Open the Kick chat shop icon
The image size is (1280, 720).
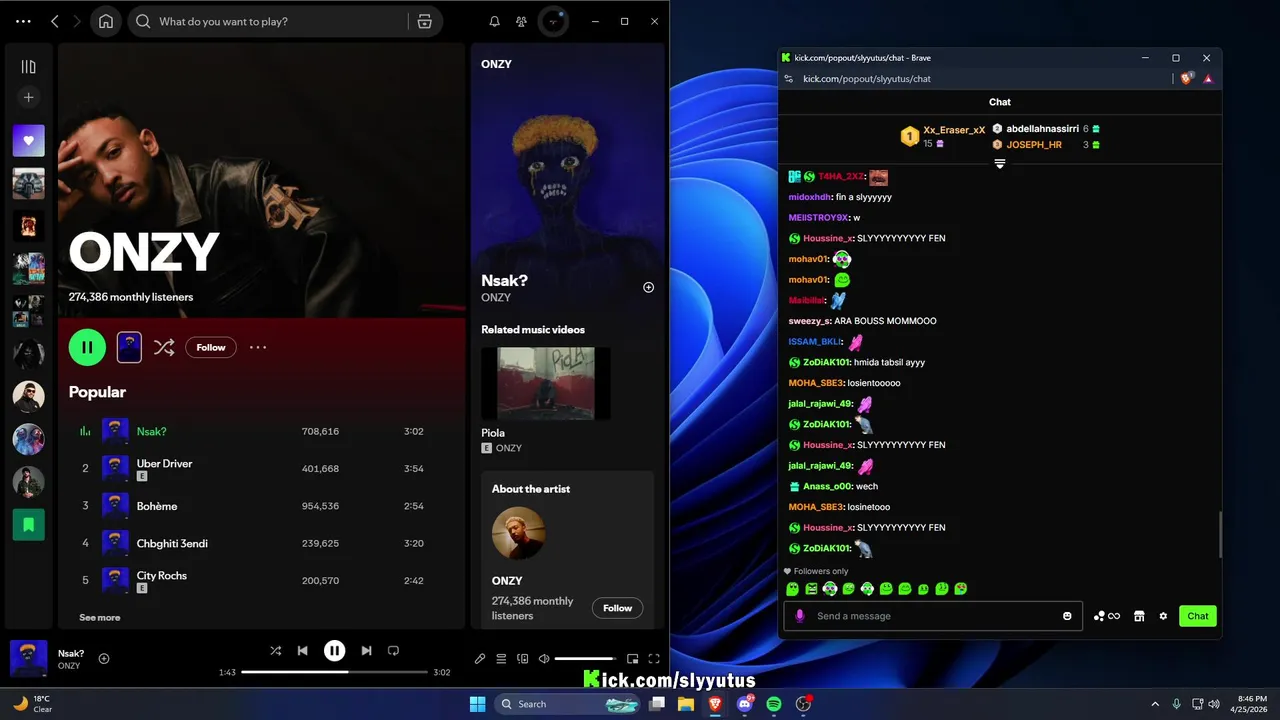1139,616
